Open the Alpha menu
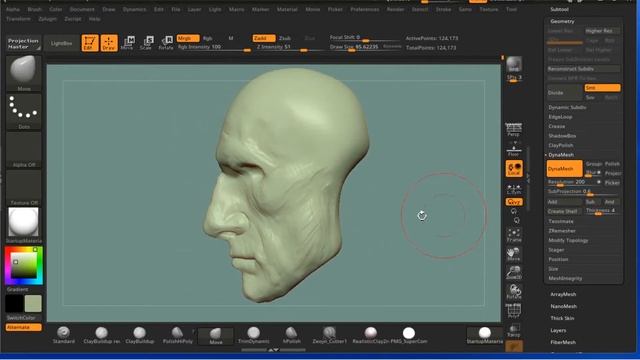640x360 pixels. [13, 9]
